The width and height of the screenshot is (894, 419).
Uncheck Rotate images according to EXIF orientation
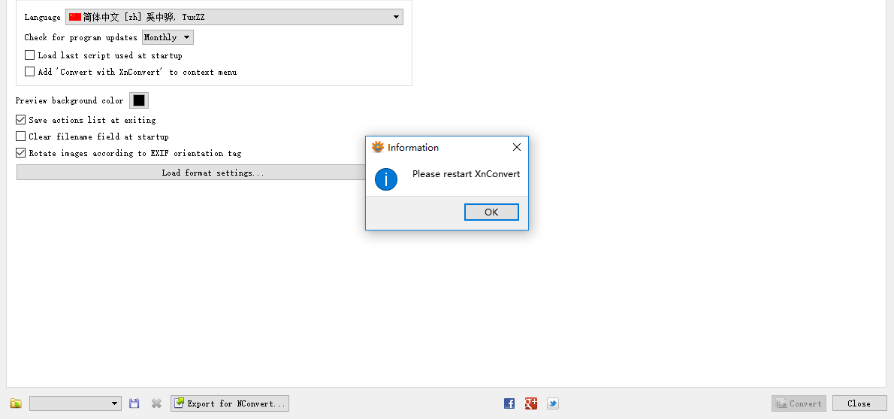click(21, 153)
